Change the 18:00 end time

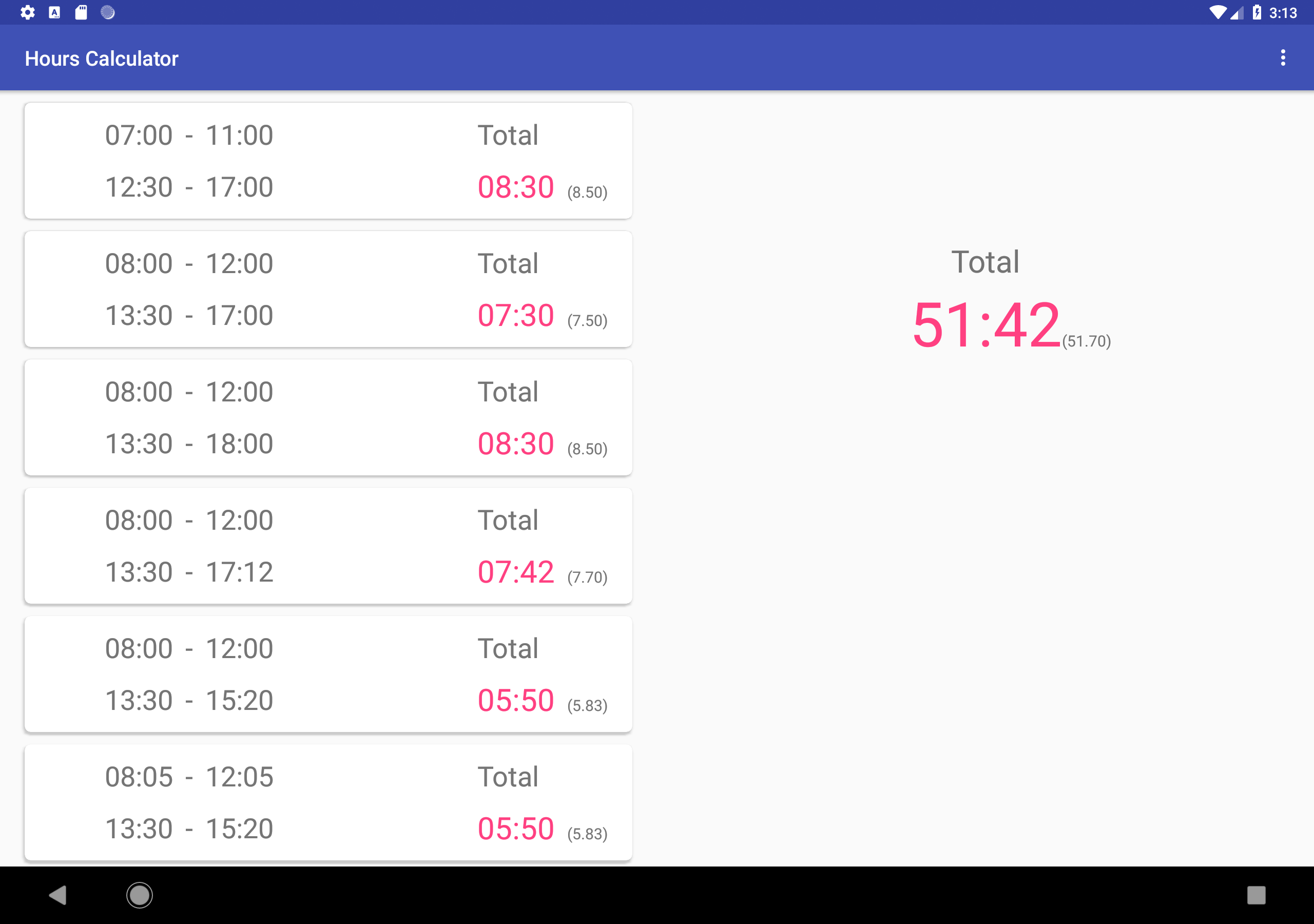[239, 444]
